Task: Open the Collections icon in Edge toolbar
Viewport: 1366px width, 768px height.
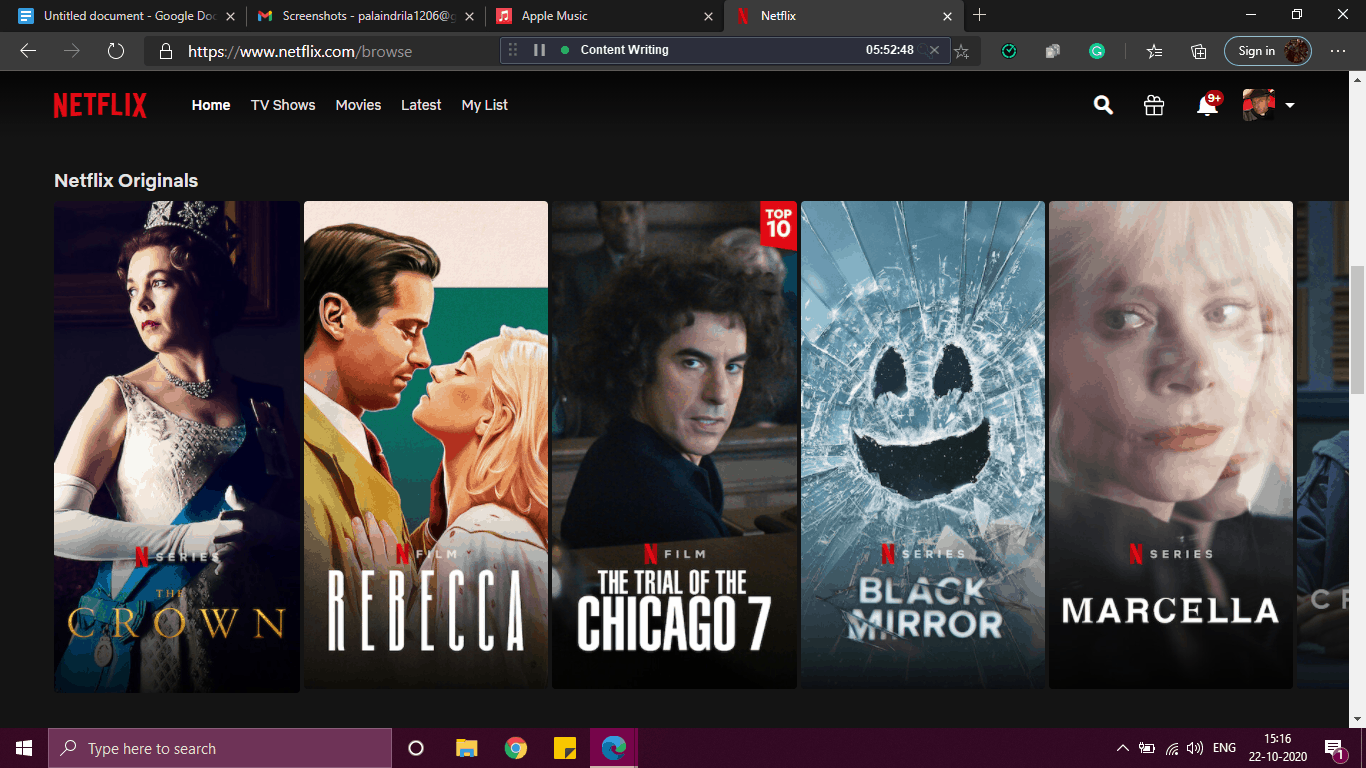Action: 1199,51
